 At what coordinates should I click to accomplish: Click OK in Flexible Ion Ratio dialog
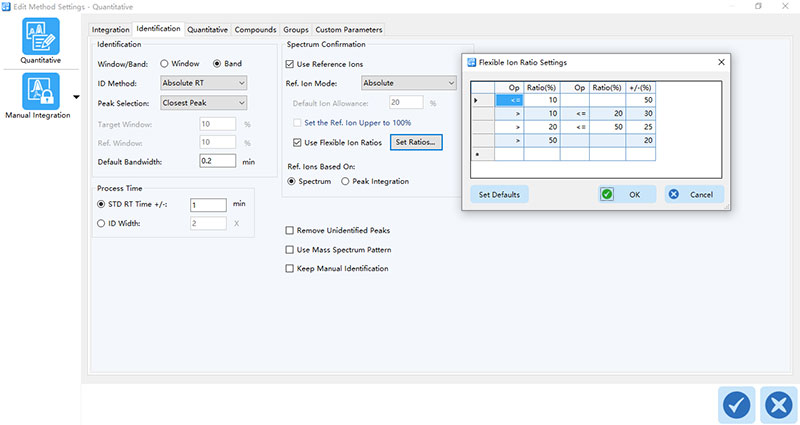(x=626, y=194)
